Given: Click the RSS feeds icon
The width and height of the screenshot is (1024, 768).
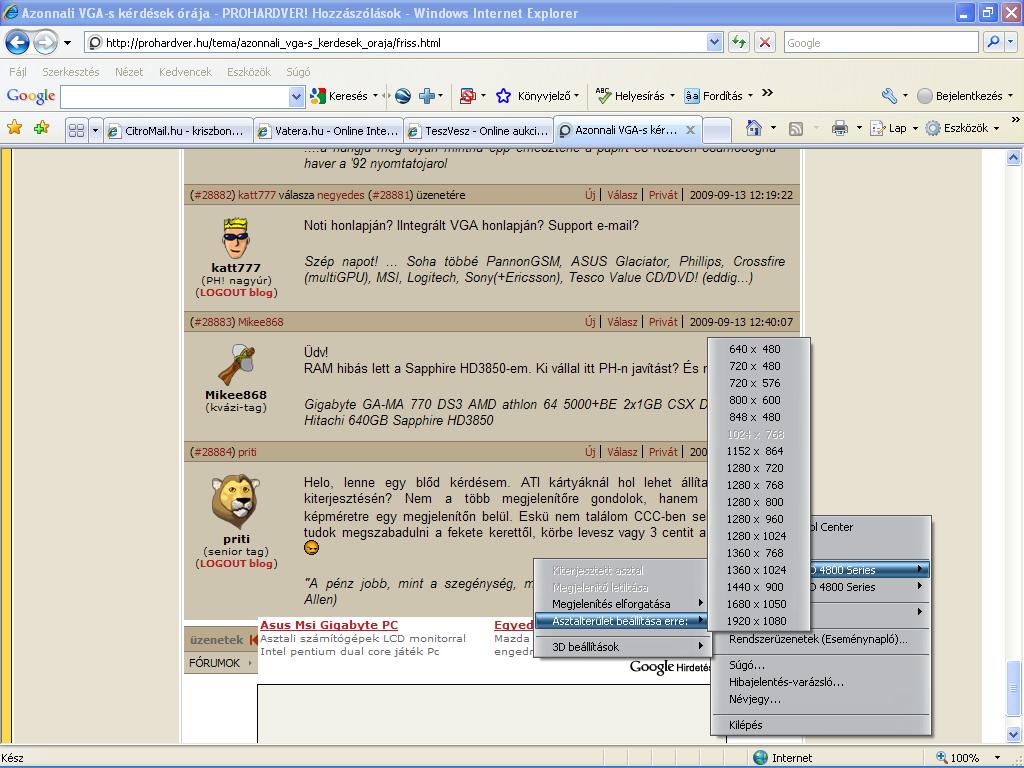Looking at the screenshot, I should (x=795, y=129).
